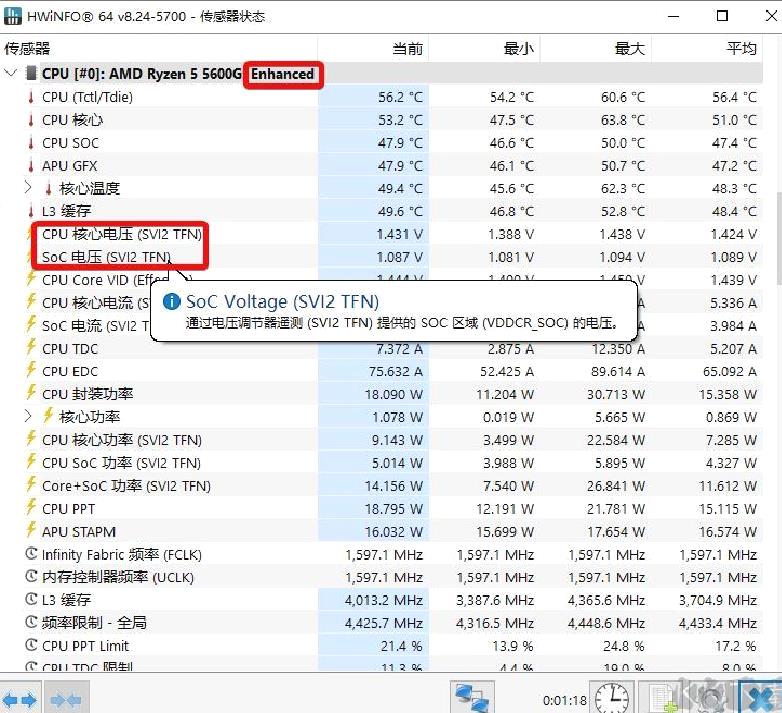The height and width of the screenshot is (713, 782).
Task: Select the CPU 核心功率 (SVI2 TFN) row label
Action: [x=122, y=440]
